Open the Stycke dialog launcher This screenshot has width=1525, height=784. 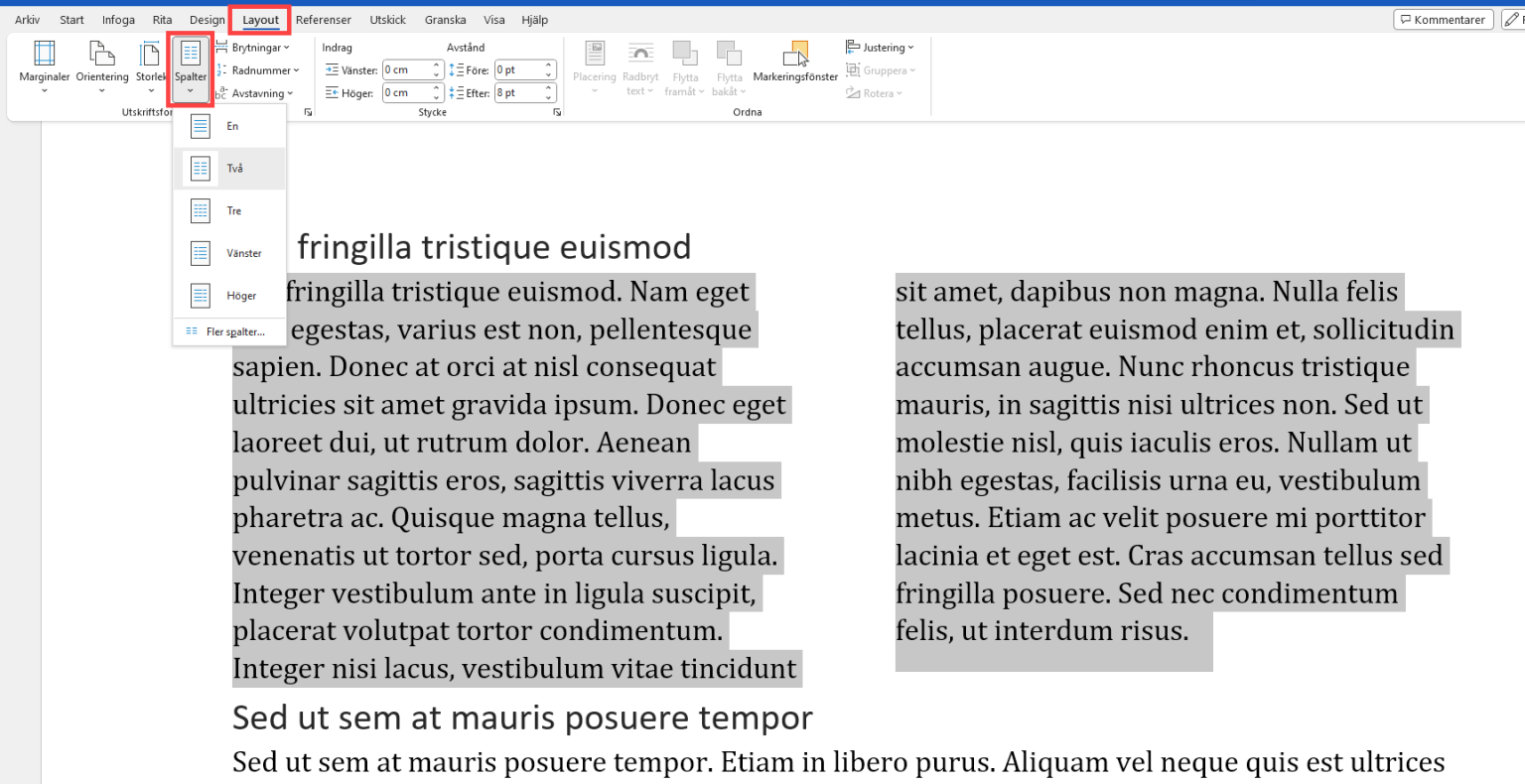click(557, 112)
